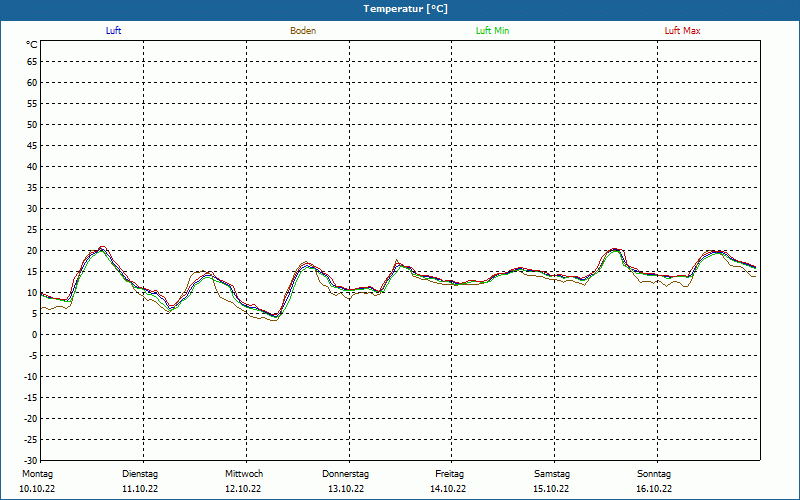Click the °C unit label on axis
Viewport: 800px width, 500px height.
(32, 45)
